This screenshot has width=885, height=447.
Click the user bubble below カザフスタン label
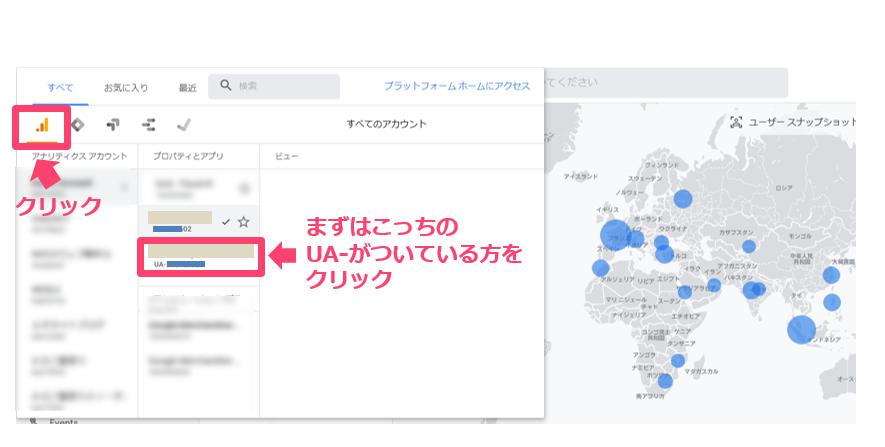(749, 246)
